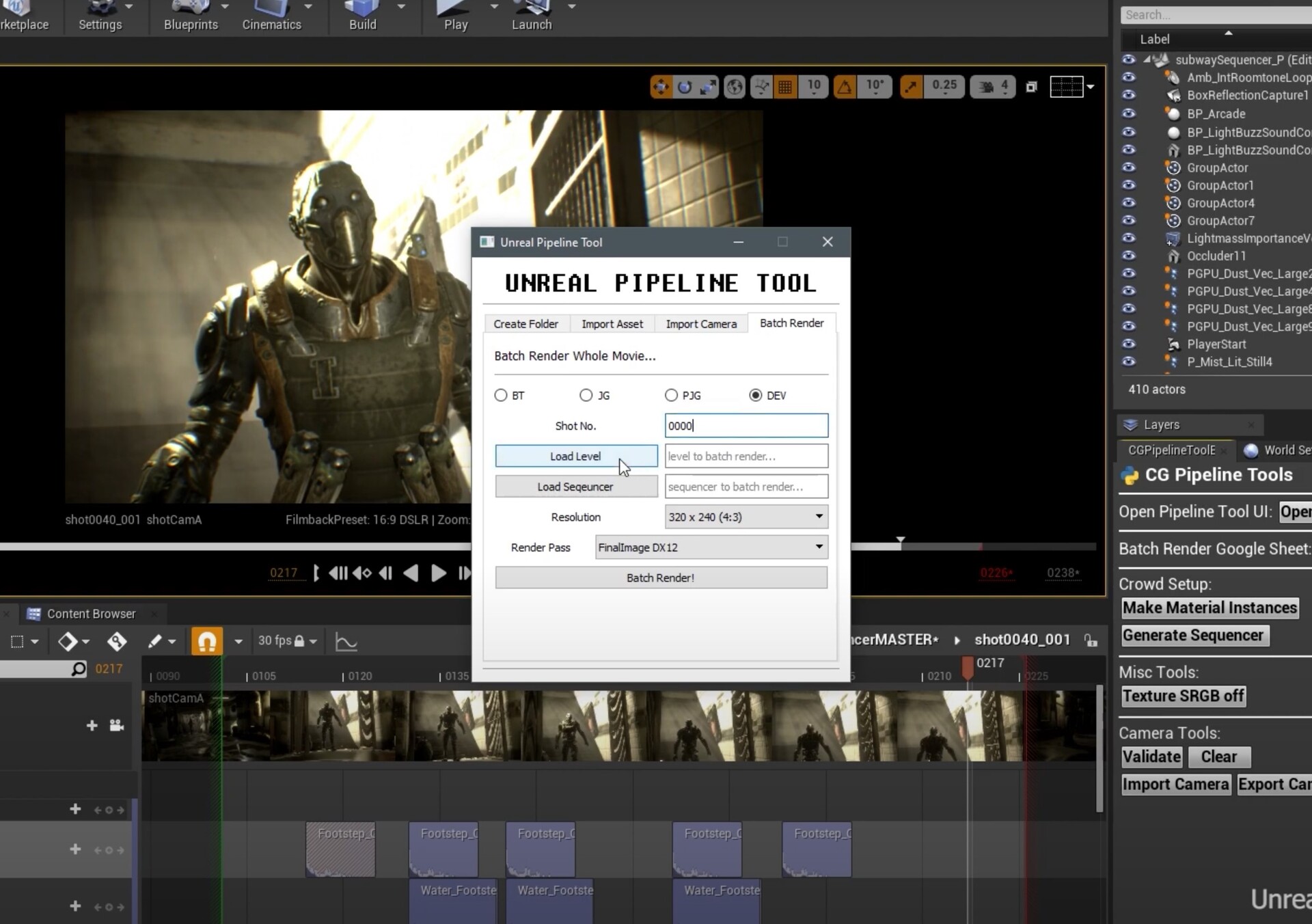Select the camera keyframing magnet/snapping icon in Sequencer
This screenshot has width=1312, height=924.
206,641
